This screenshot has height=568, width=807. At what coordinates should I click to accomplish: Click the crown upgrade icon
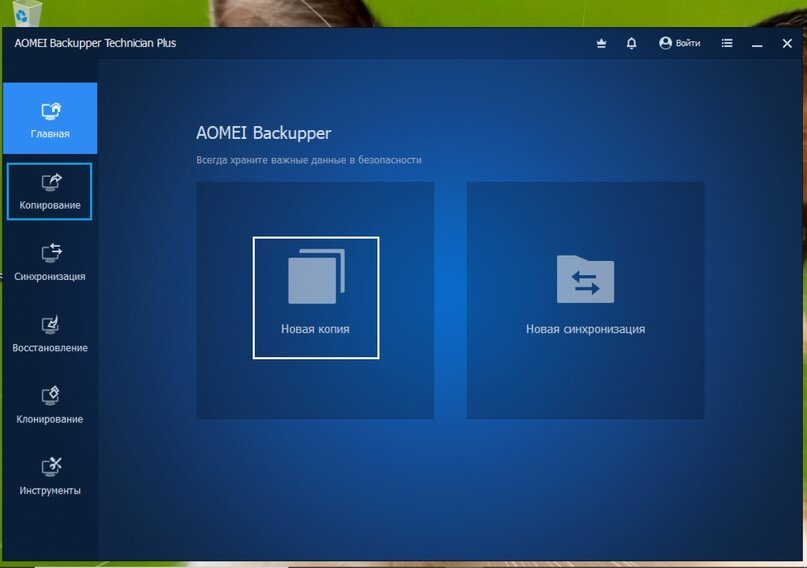[601, 43]
